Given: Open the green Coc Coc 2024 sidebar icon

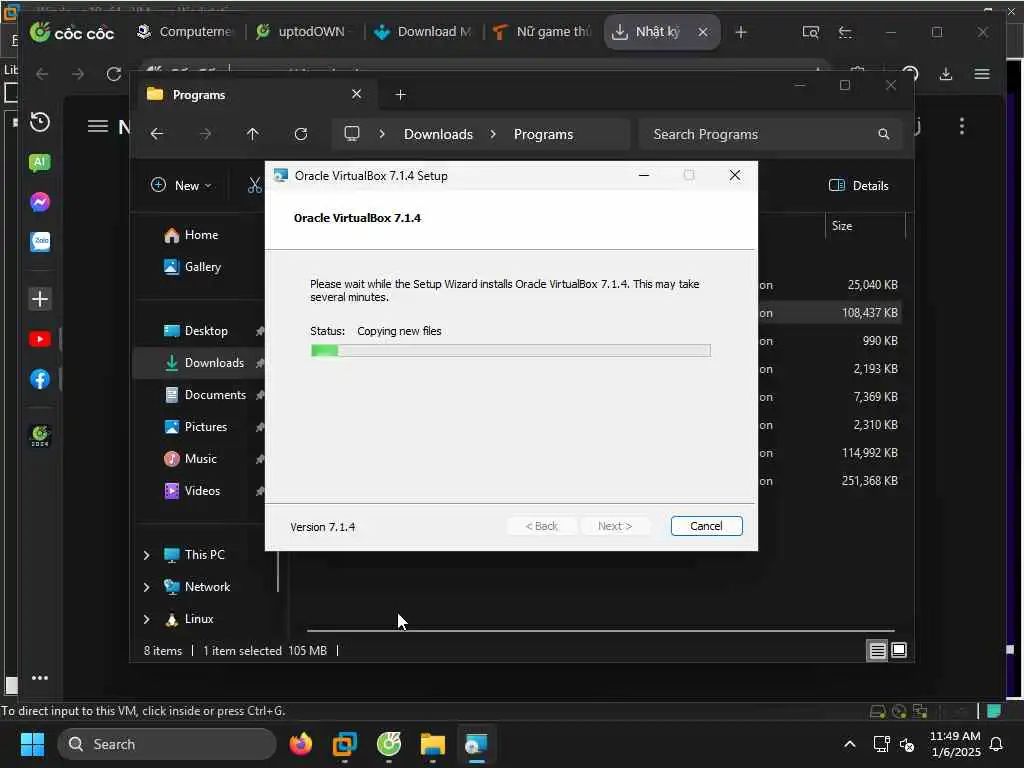Looking at the screenshot, I should [x=40, y=436].
